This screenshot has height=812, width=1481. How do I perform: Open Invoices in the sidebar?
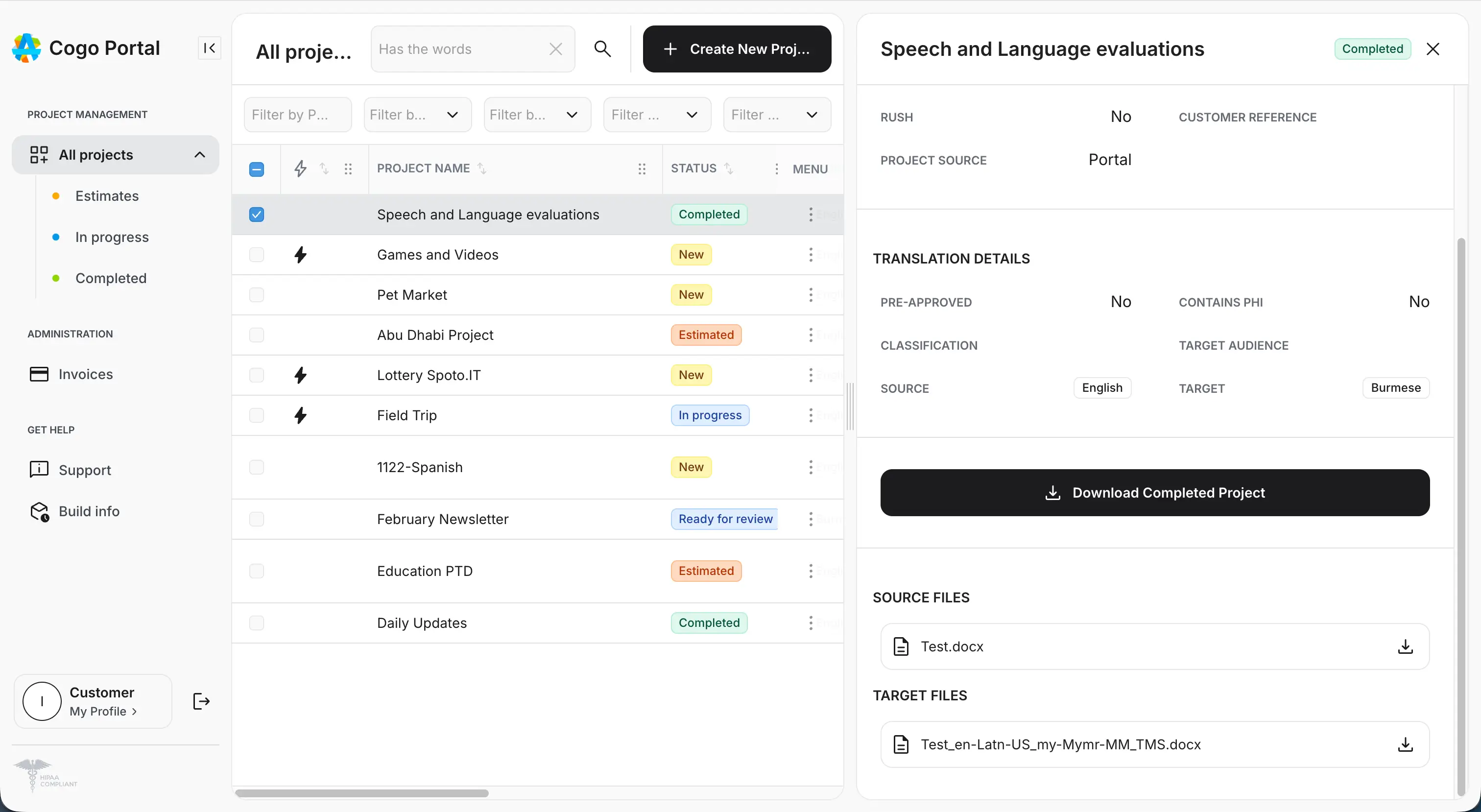pos(86,374)
